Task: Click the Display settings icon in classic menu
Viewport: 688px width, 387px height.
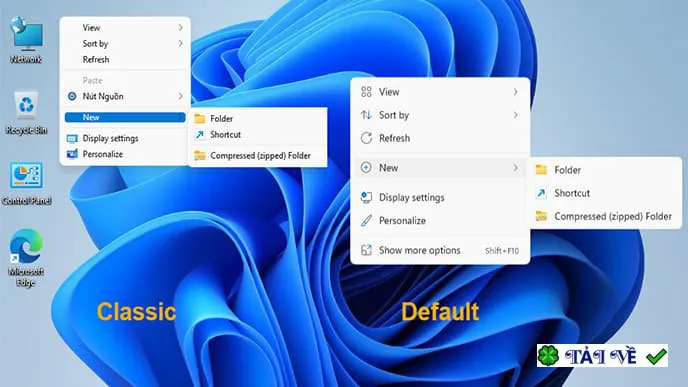Action: click(x=72, y=139)
